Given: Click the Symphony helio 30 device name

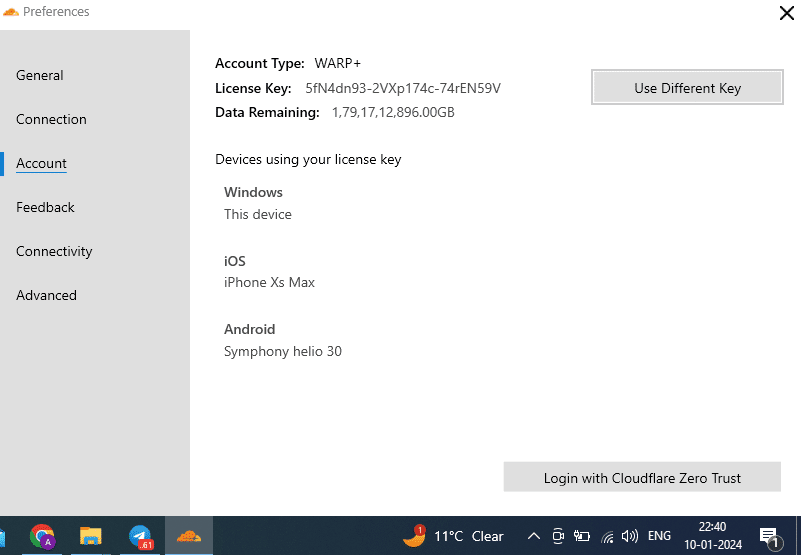Looking at the screenshot, I should point(282,351).
